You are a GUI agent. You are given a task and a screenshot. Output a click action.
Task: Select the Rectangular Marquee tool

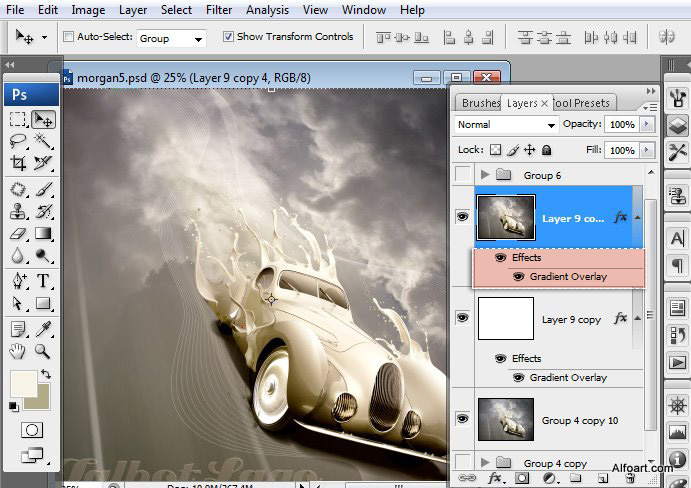(18, 119)
